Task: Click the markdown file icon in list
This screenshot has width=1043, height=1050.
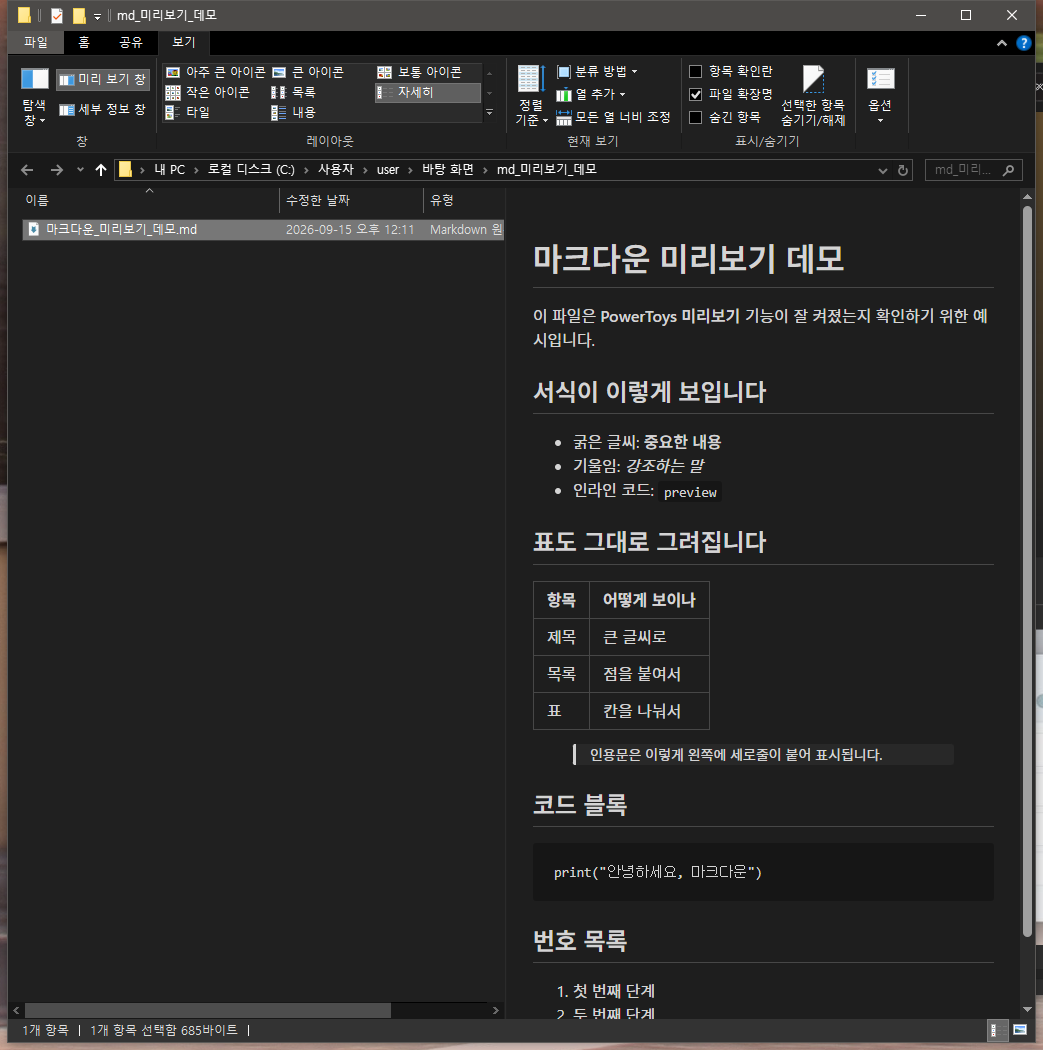Action: click(33, 230)
